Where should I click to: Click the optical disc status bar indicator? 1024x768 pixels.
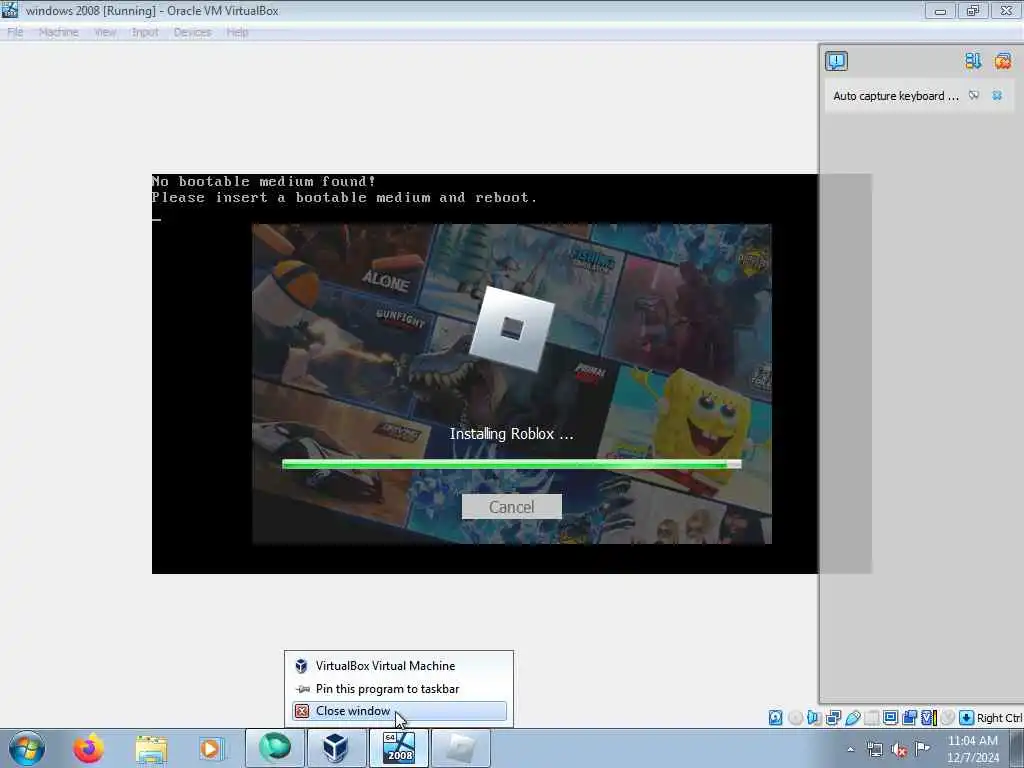click(x=795, y=718)
